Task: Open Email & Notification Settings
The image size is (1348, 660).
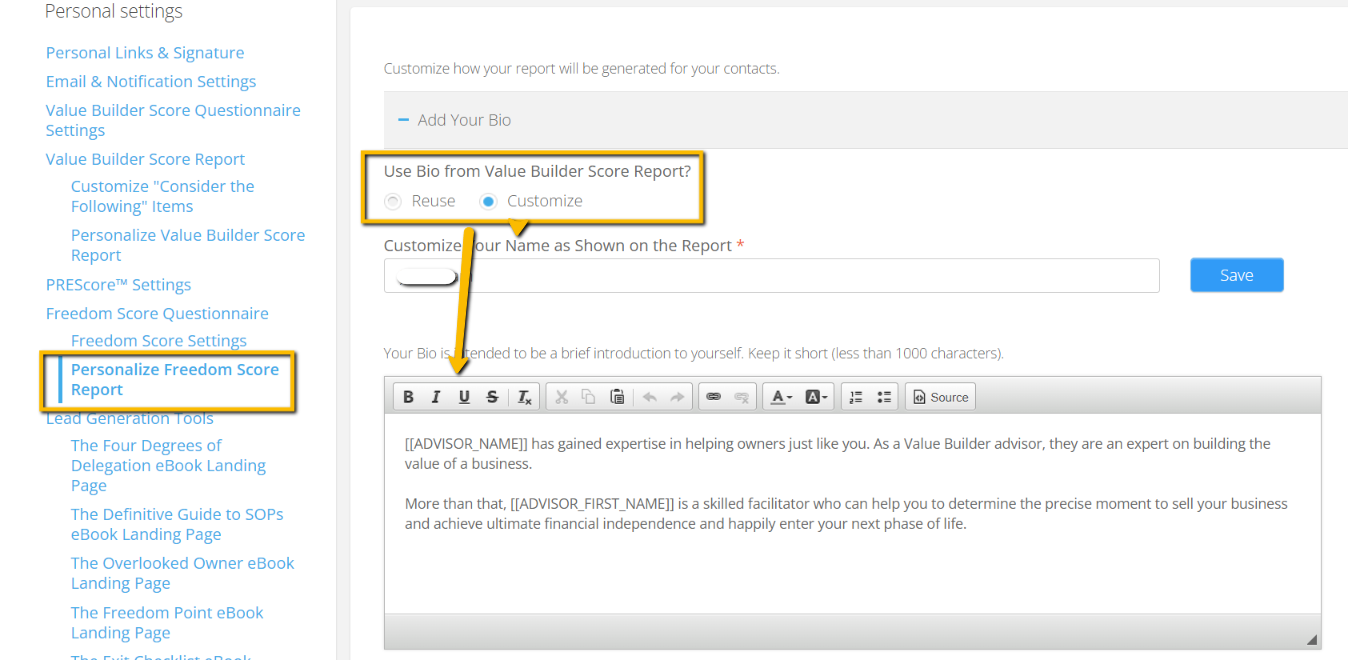Action: point(151,82)
